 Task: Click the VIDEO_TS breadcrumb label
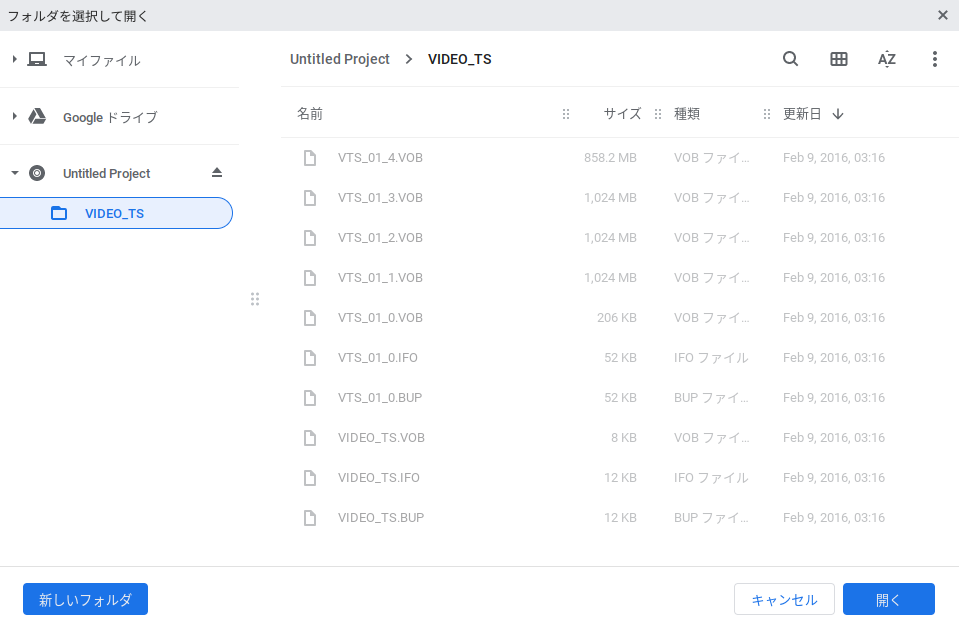pyautogui.click(x=459, y=59)
